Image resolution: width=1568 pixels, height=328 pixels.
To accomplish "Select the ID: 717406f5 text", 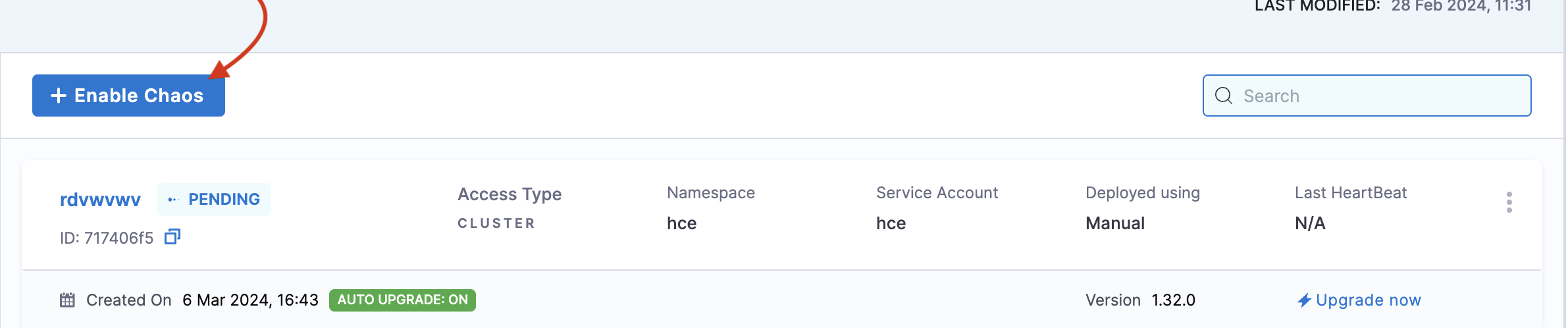I will pyautogui.click(x=107, y=238).
